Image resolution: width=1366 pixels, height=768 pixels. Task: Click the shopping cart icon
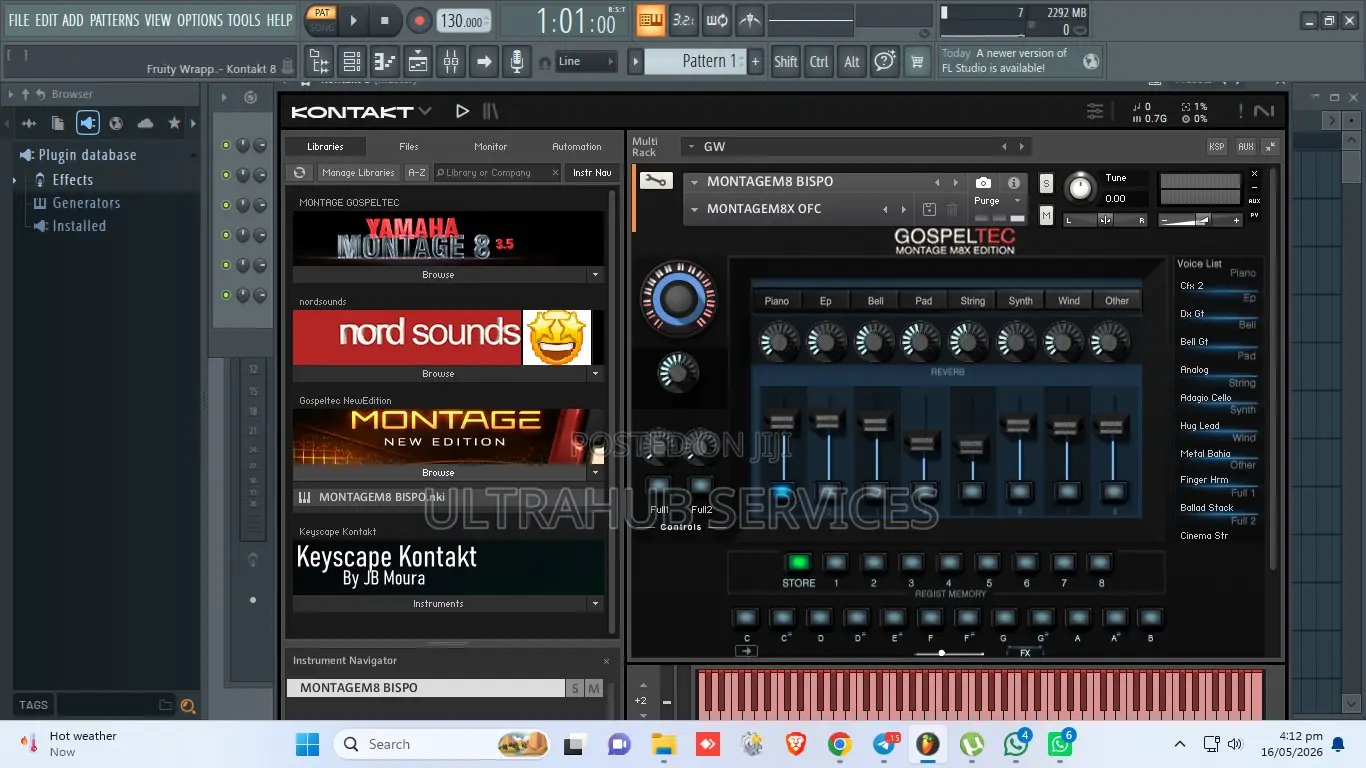coord(916,62)
